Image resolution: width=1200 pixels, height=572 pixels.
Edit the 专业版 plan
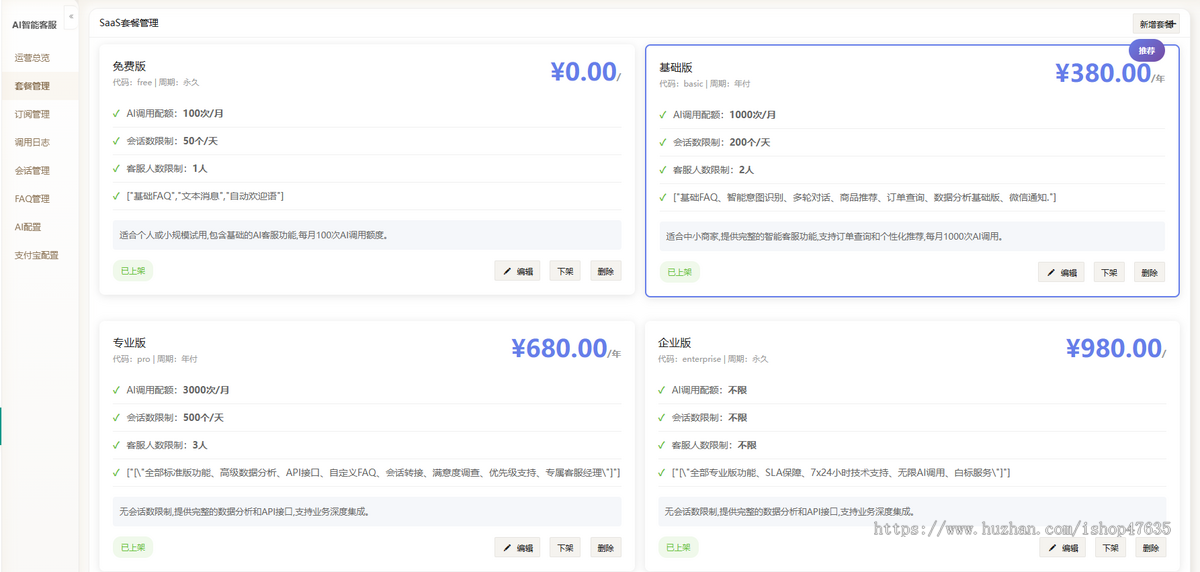coord(517,547)
